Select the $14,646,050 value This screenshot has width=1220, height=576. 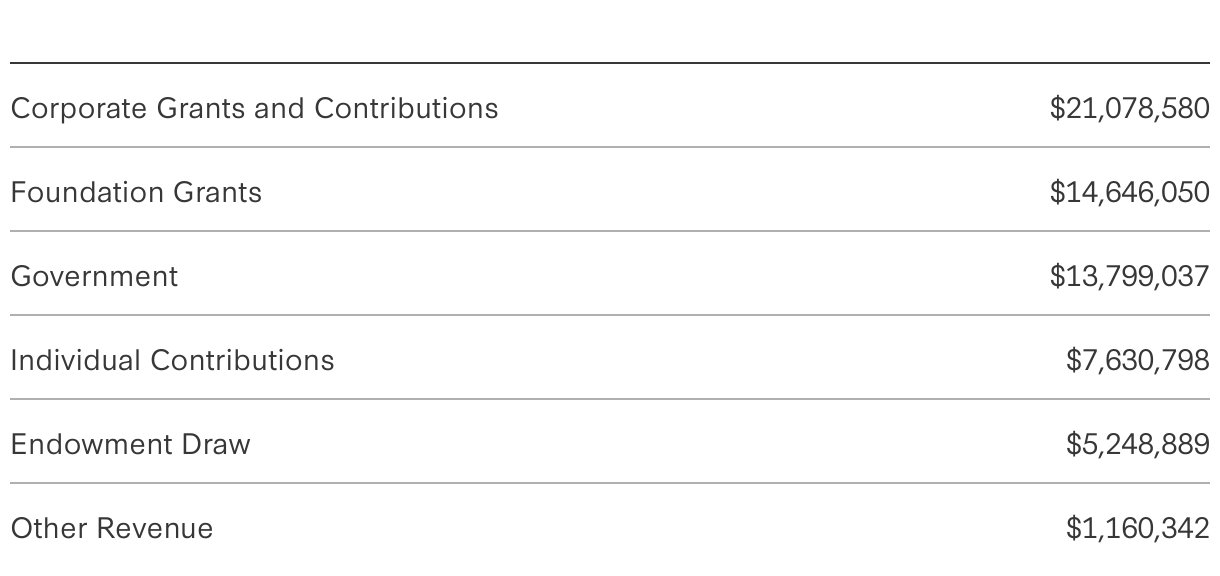(x=1129, y=192)
